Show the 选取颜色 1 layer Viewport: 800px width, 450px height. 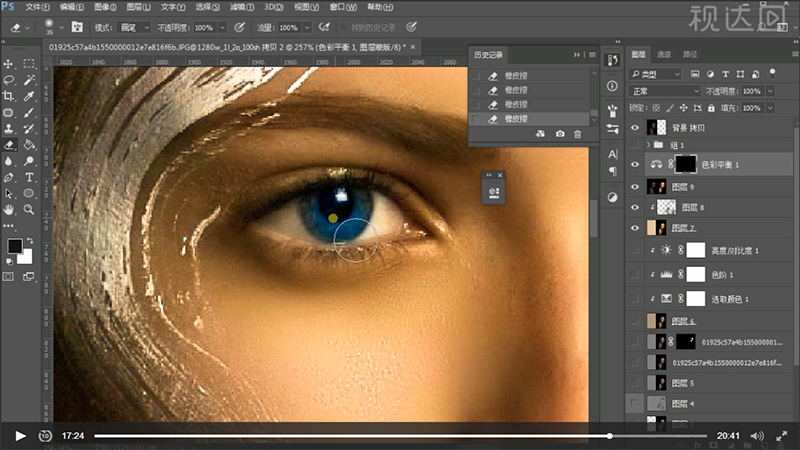click(x=635, y=298)
